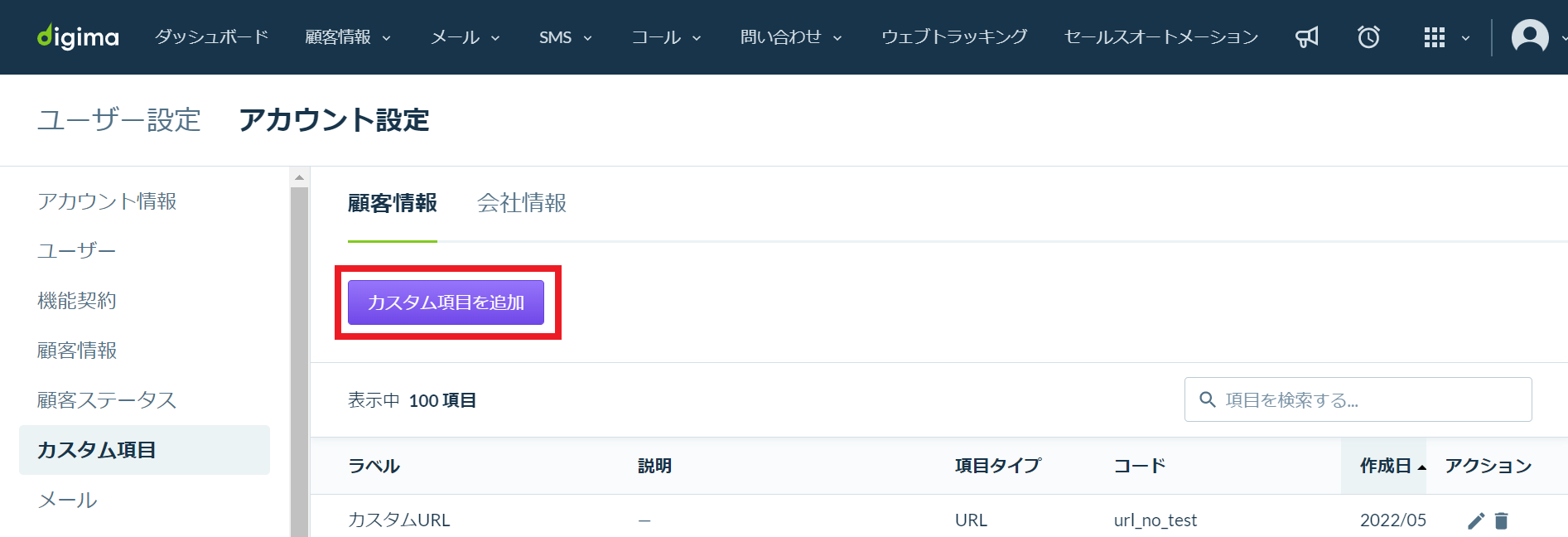Open the apps grid icon
The image size is (1568, 537).
point(1435,37)
